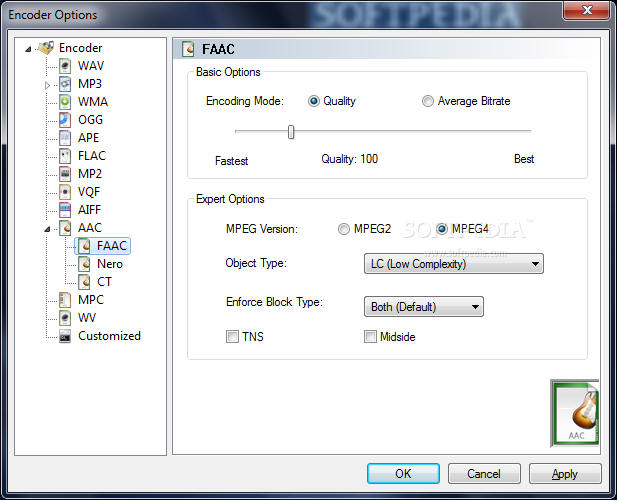Click the AIFF format icon
Screen dimensions: 617x500
pos(65,210)
